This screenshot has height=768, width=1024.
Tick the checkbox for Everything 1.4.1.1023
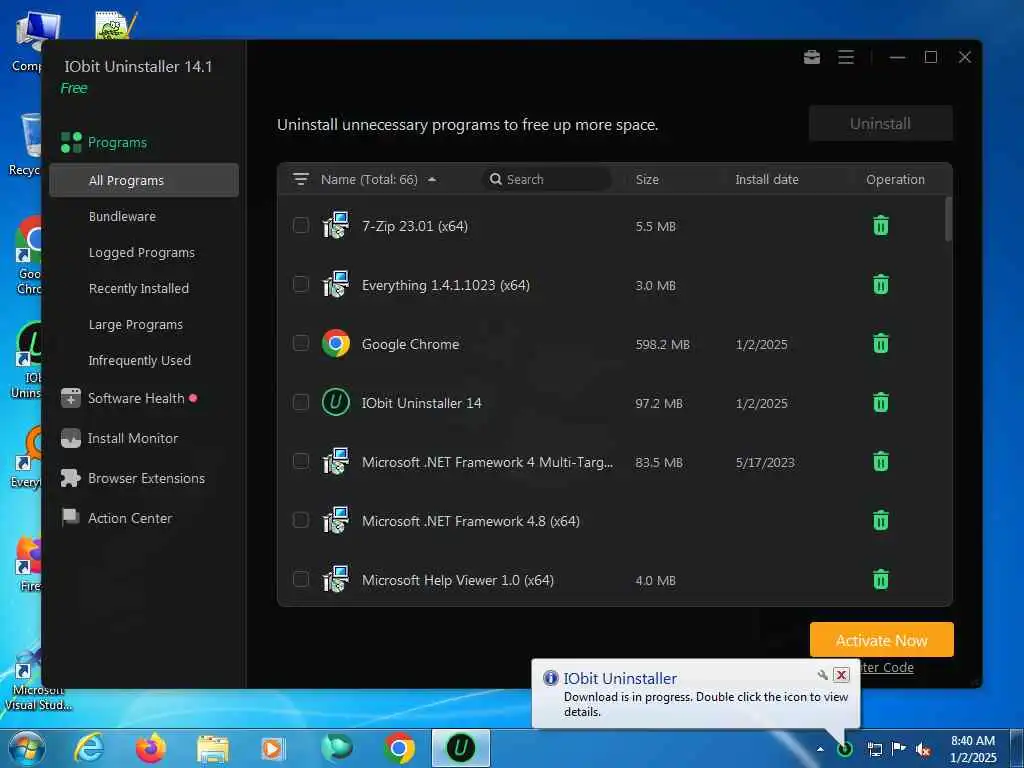point(300,284)
